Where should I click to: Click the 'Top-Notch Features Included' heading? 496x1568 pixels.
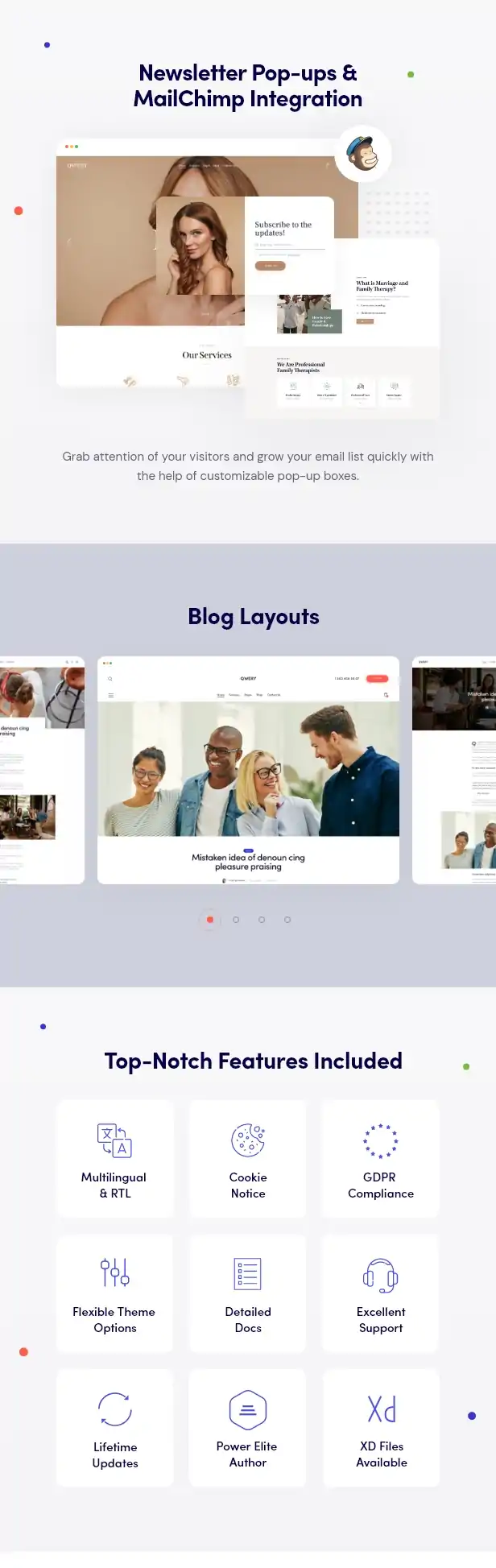[254, 1061]
